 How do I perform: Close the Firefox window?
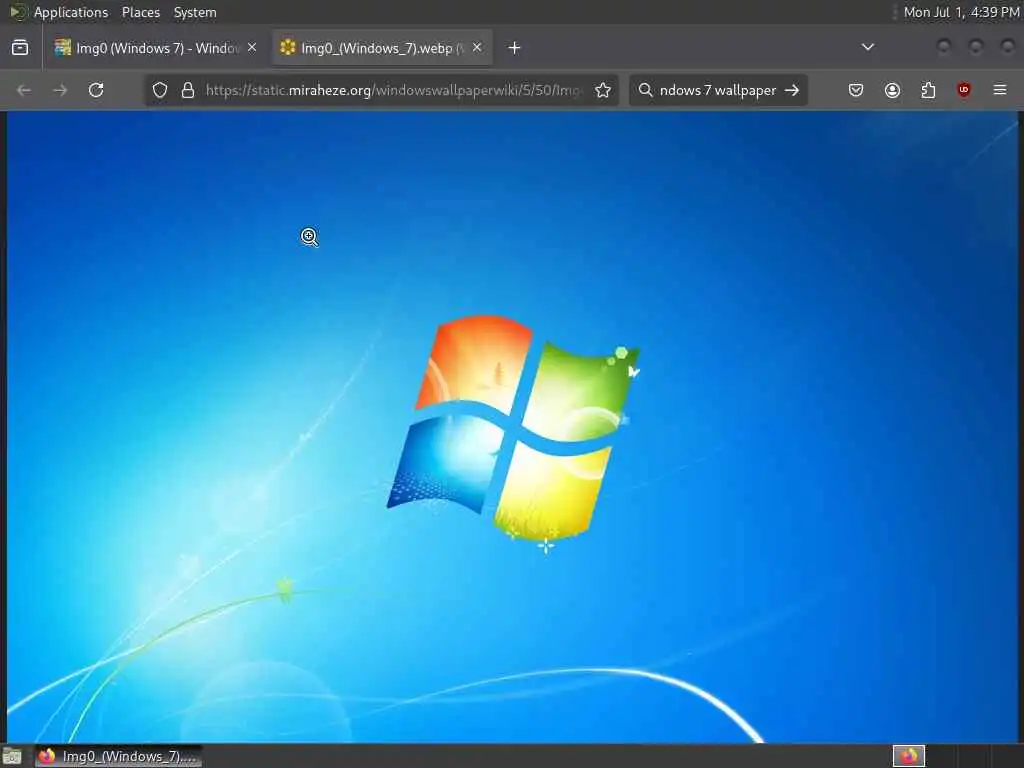point(1008,47)
